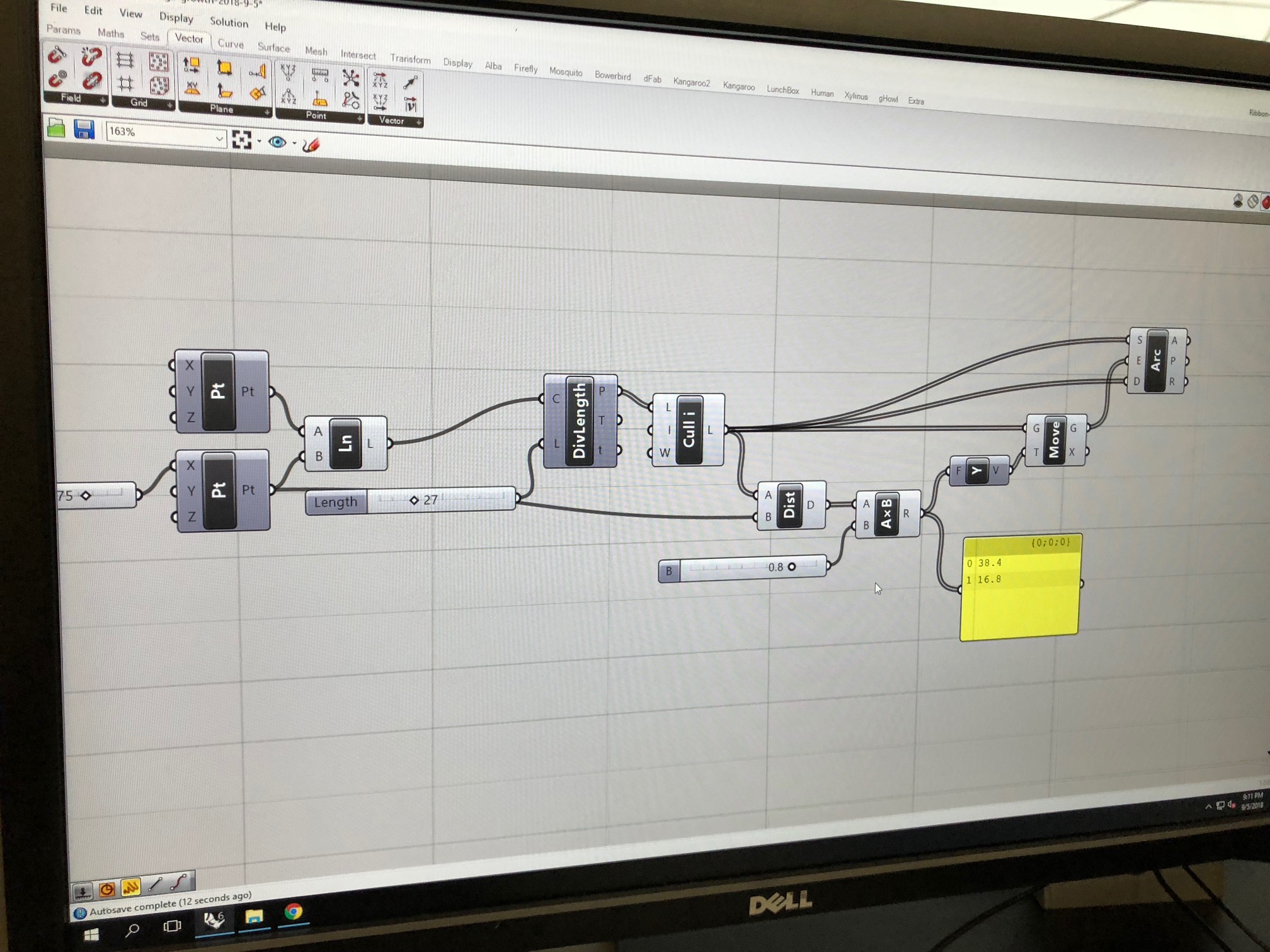This screenshot has height=952, width=1270.
Task: Click the Arc component node
Action: coord(1155,361)
